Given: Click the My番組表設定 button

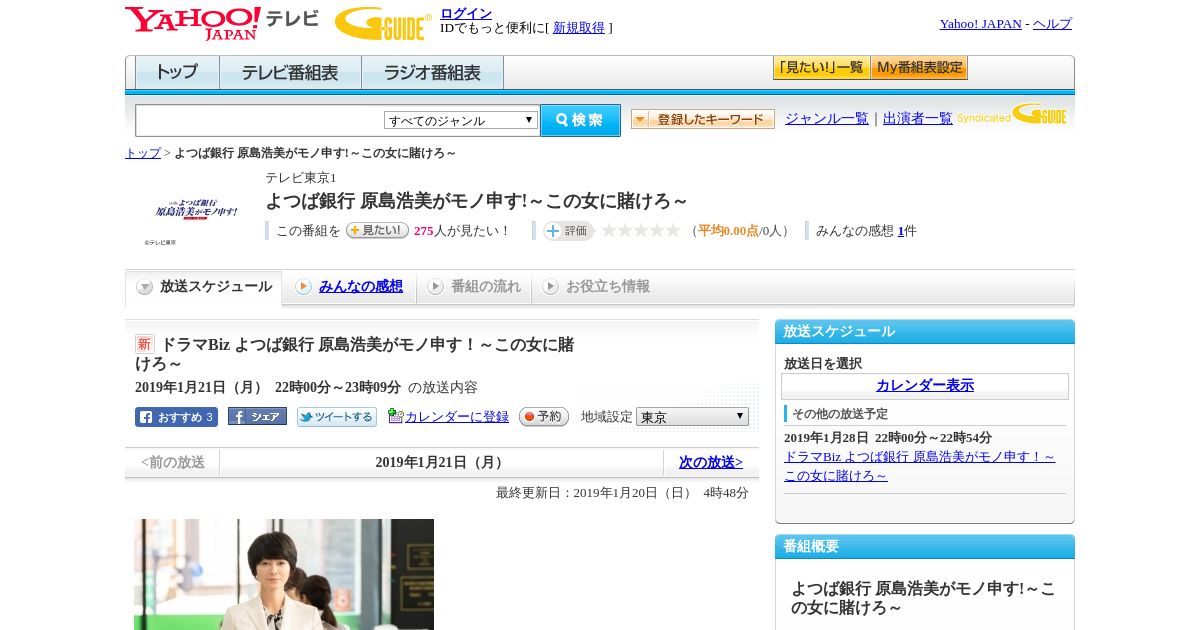Looking at the screenshot, I should [919, 68].
